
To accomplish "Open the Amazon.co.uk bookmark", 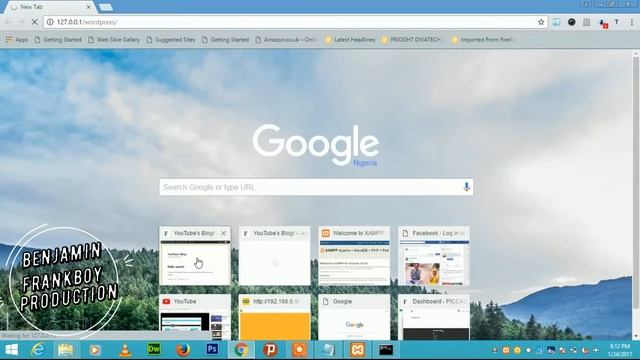I will coord(286,40).
